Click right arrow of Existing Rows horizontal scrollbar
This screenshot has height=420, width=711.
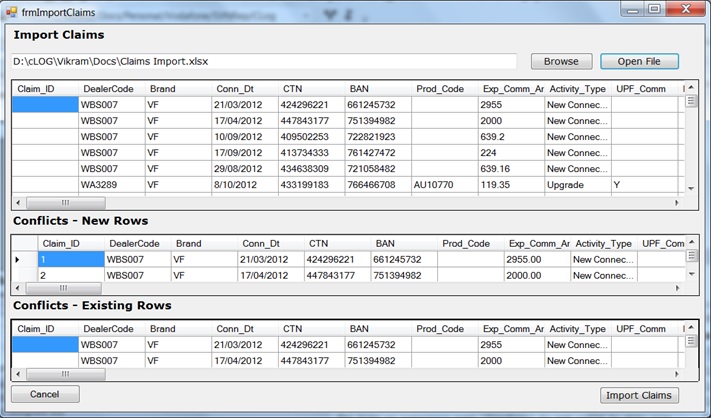[x=677, y=374]
